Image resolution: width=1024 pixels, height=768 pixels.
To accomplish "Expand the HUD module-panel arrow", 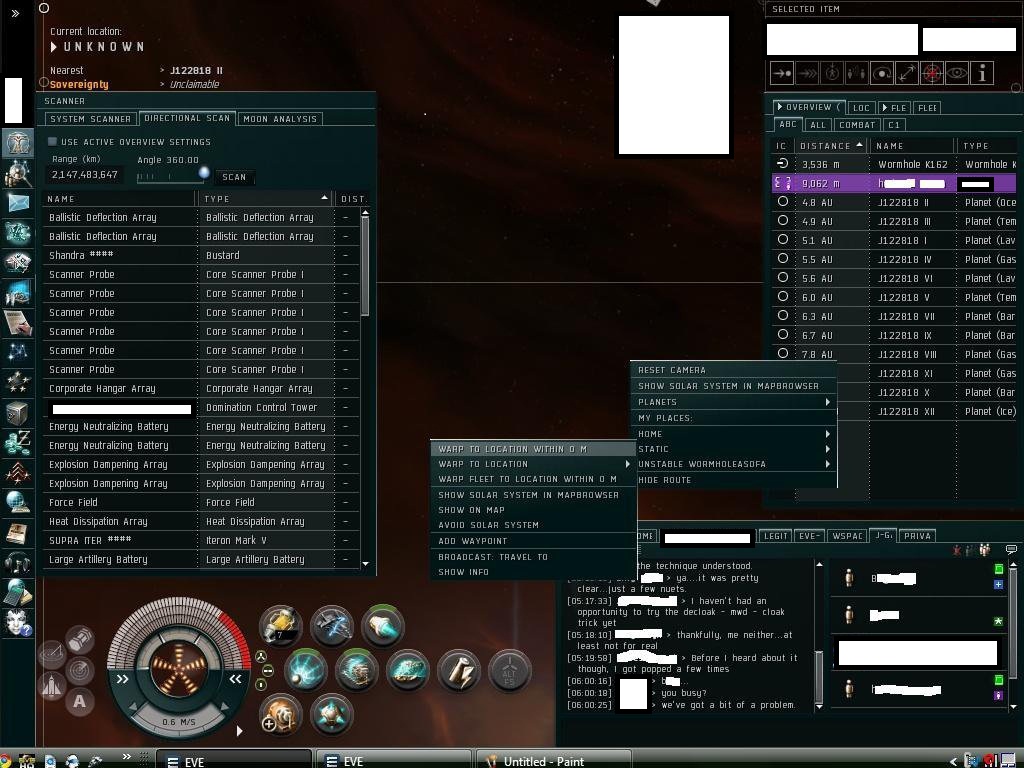I will 239,731.
